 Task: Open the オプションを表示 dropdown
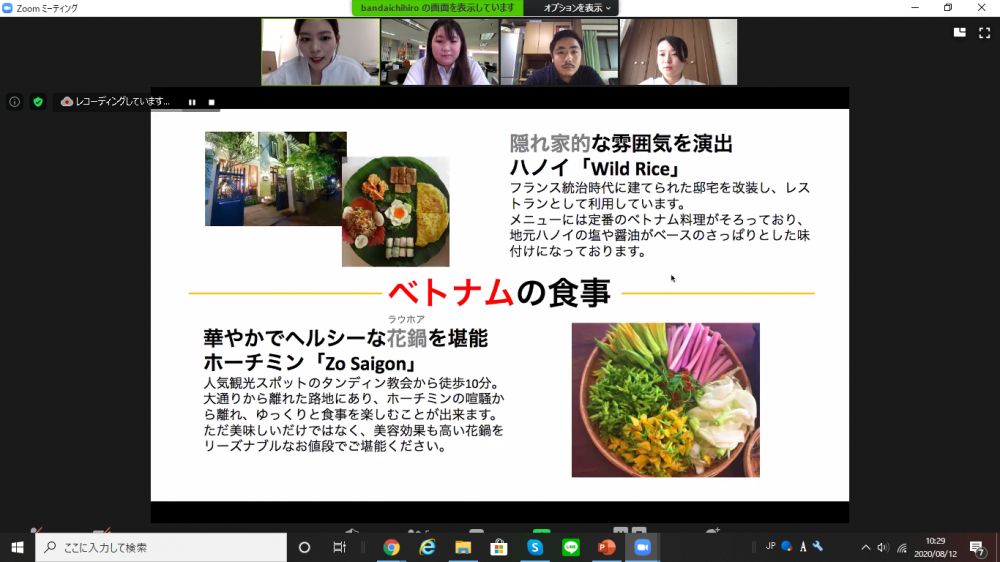click(x=577, y=8)
